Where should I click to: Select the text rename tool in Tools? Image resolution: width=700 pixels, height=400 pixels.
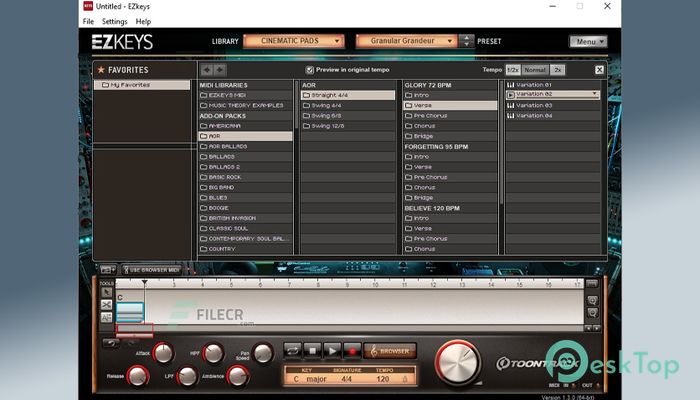pos(106,317)
